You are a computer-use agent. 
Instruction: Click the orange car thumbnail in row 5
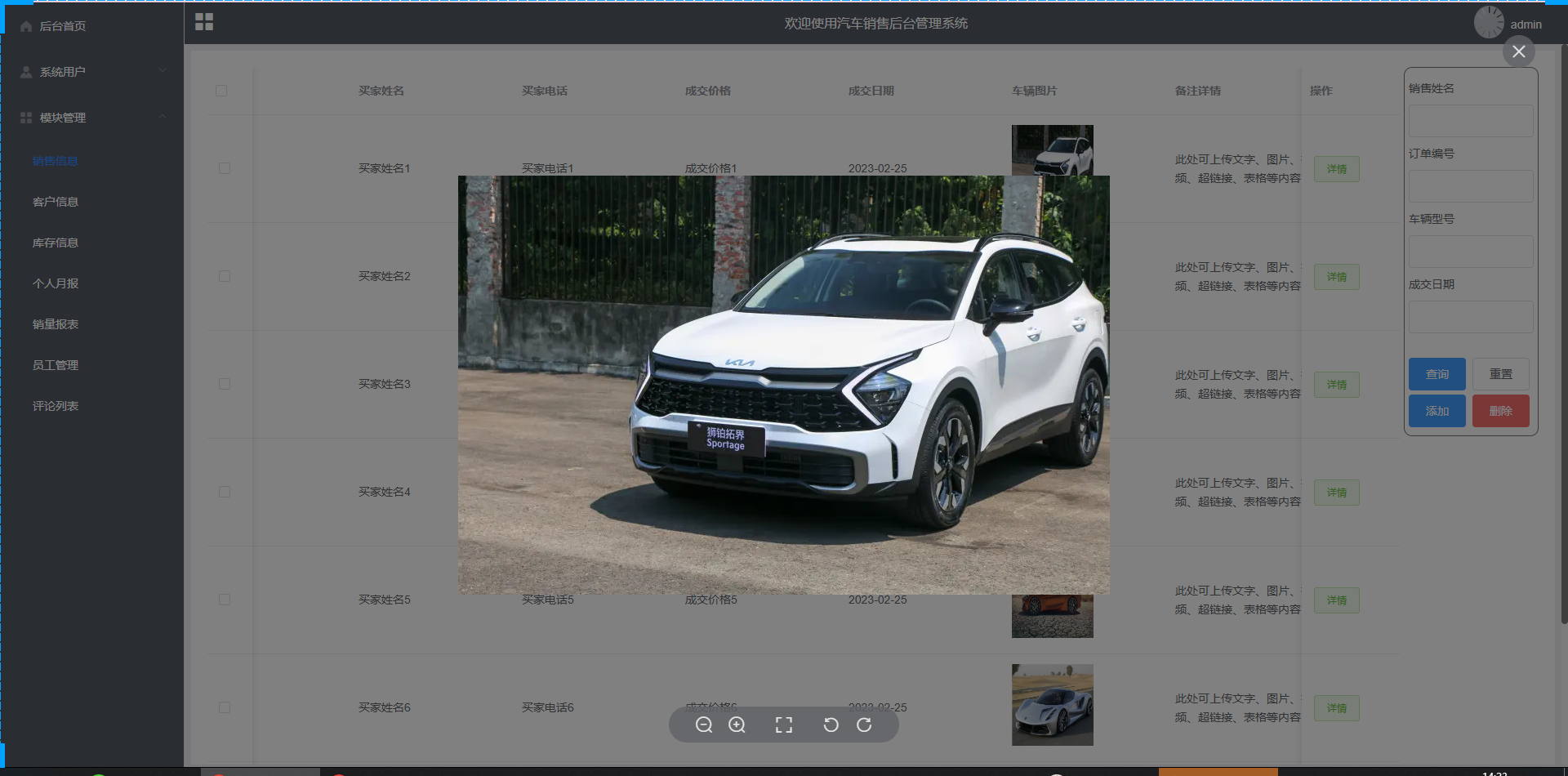point(1053,616)
